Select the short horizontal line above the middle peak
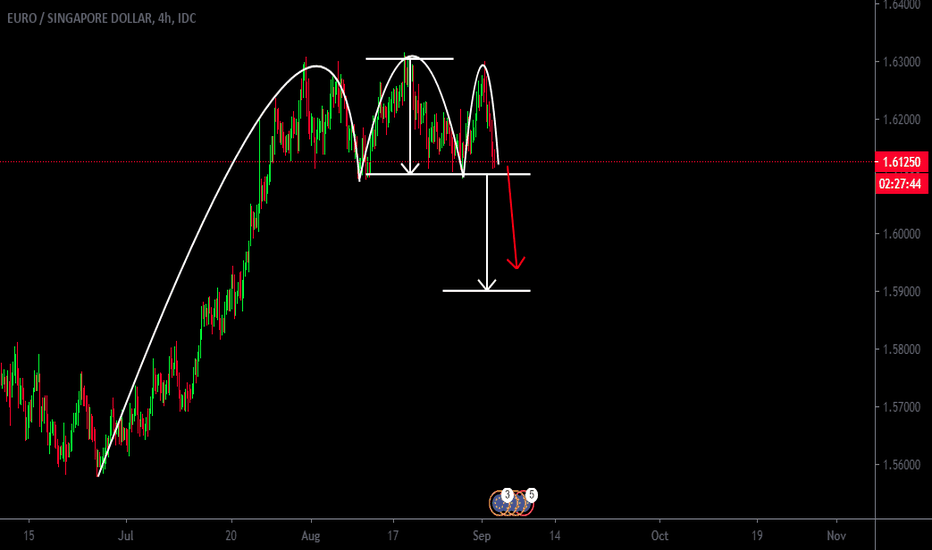 click(410, 58)
